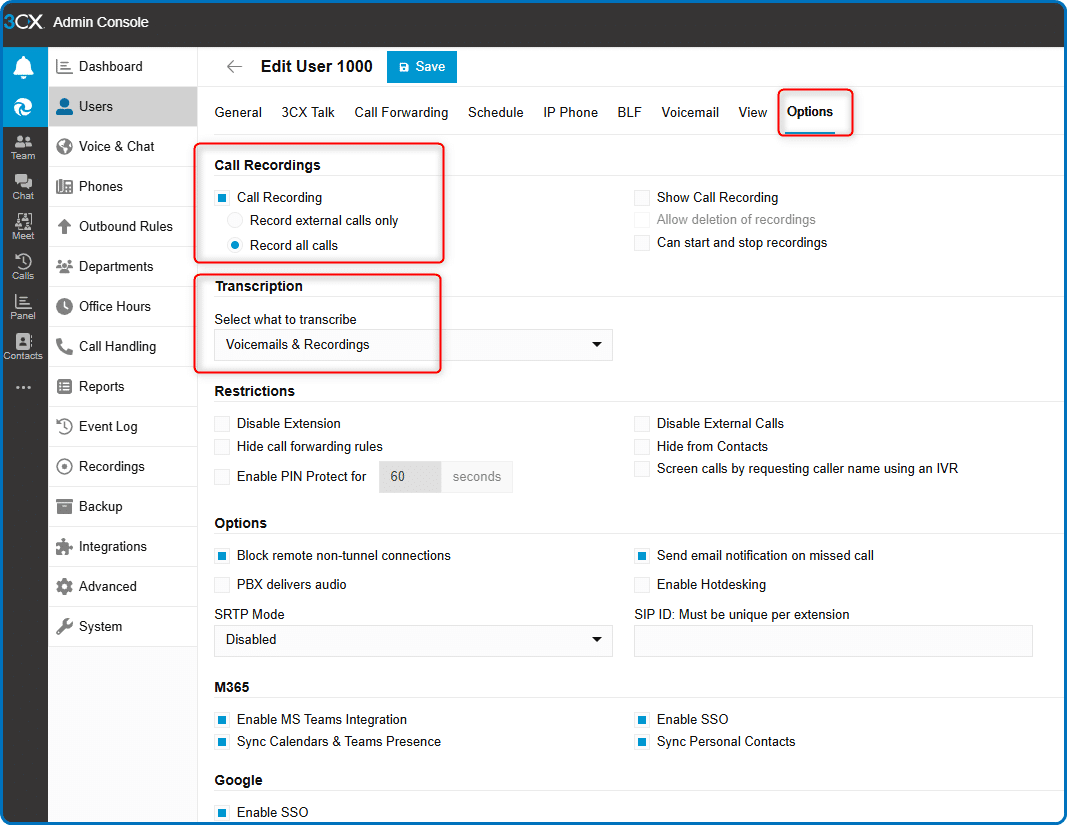
Task: Check Disable External Calls
Action: click(x=642, y=424)
